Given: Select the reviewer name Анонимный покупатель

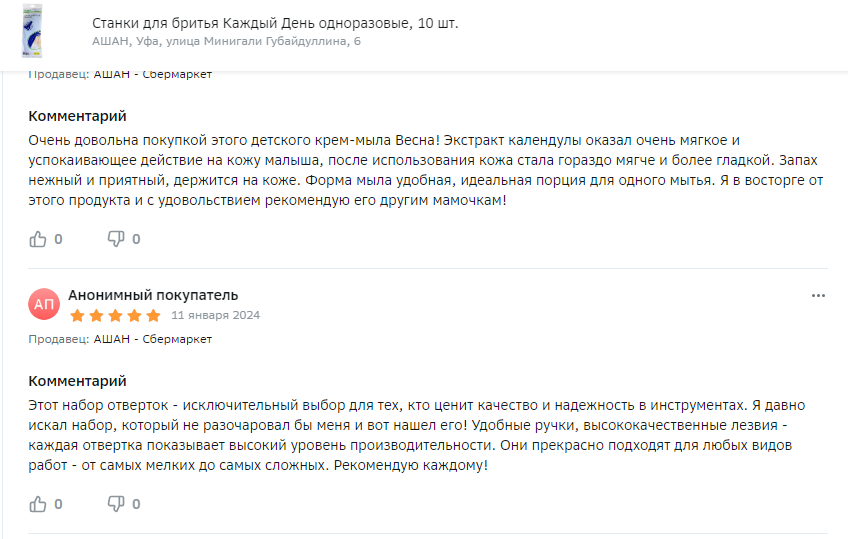Looking at the screenshot, I should [153, 295].
